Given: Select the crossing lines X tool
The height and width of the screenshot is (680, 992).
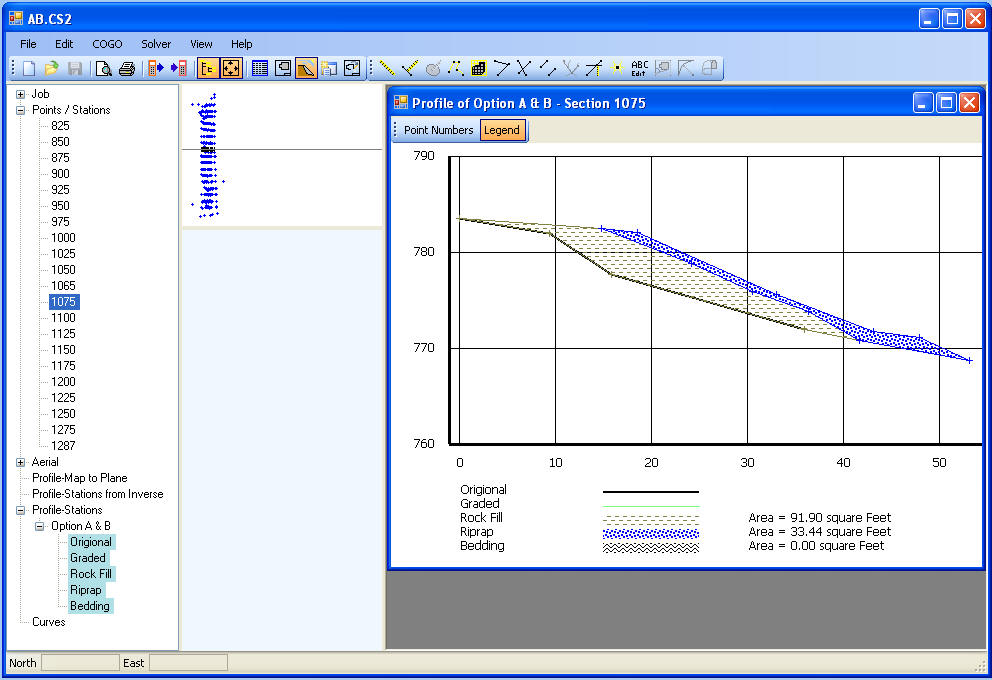Looking at the screenshot, I should tap(524, 68).
